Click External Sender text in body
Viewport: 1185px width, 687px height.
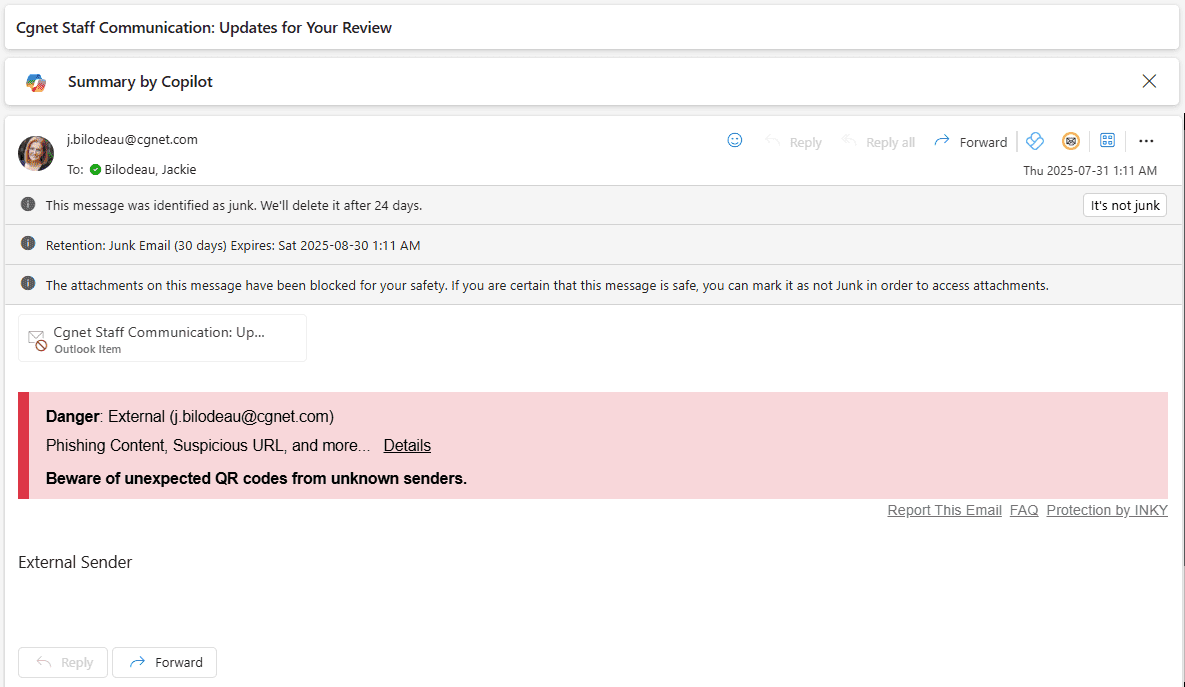[x=75, y=562]
